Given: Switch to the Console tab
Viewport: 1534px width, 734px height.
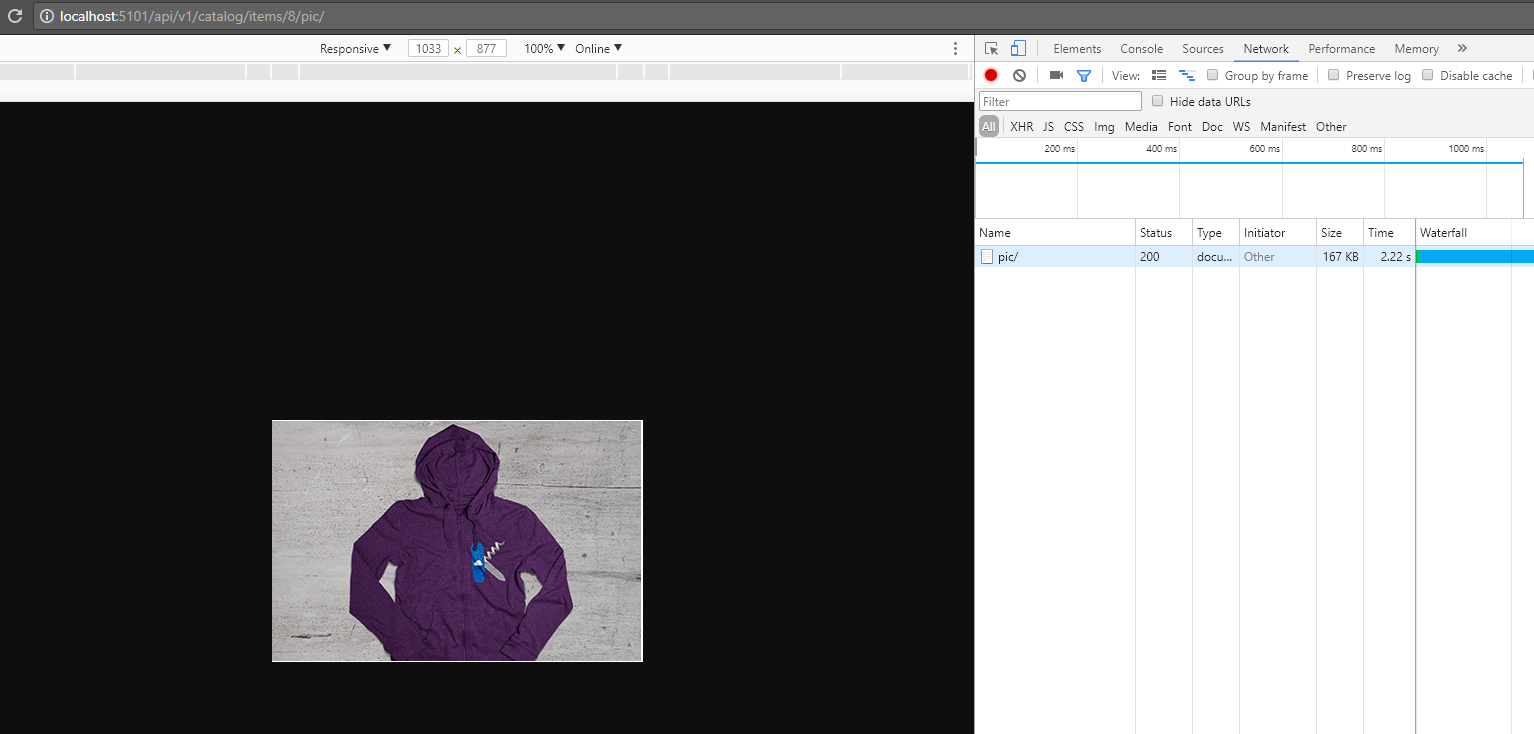Looking at the screenshot, I should tap(1141, 48).
